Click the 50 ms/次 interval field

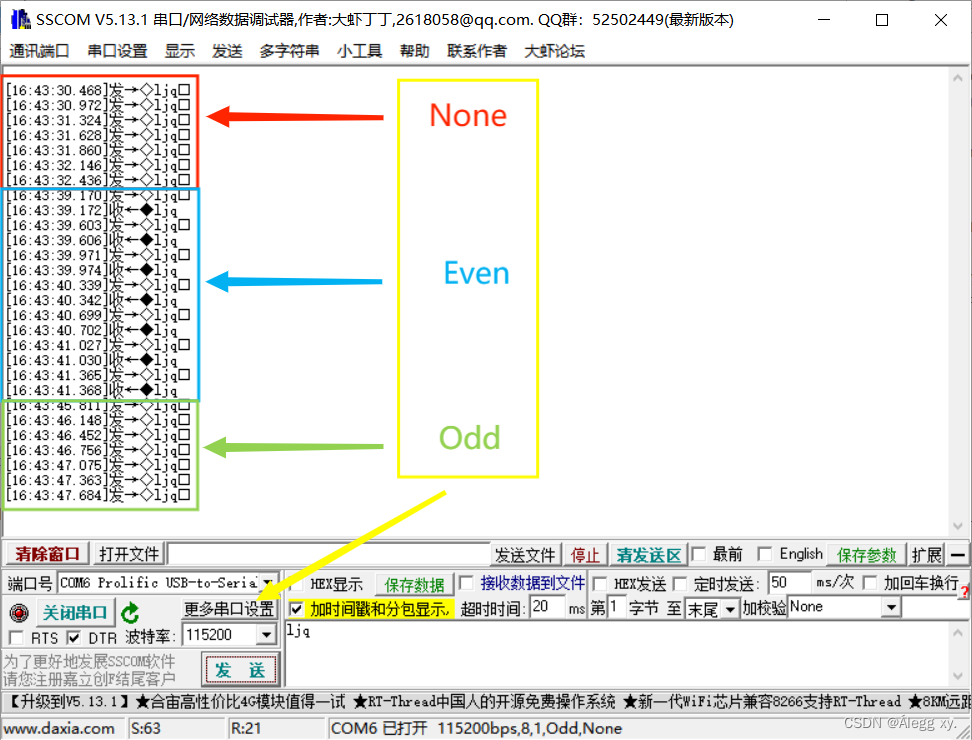click(x=789, y=583)
